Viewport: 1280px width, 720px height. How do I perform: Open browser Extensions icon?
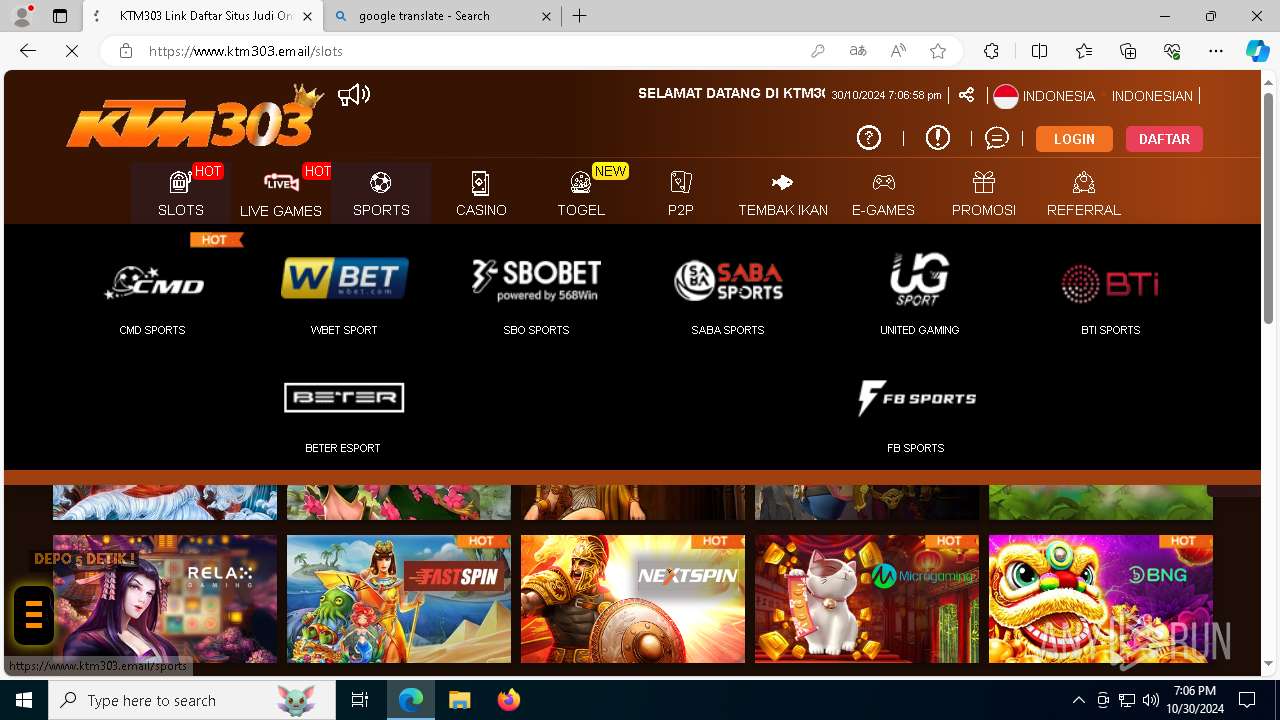[991, 51]
